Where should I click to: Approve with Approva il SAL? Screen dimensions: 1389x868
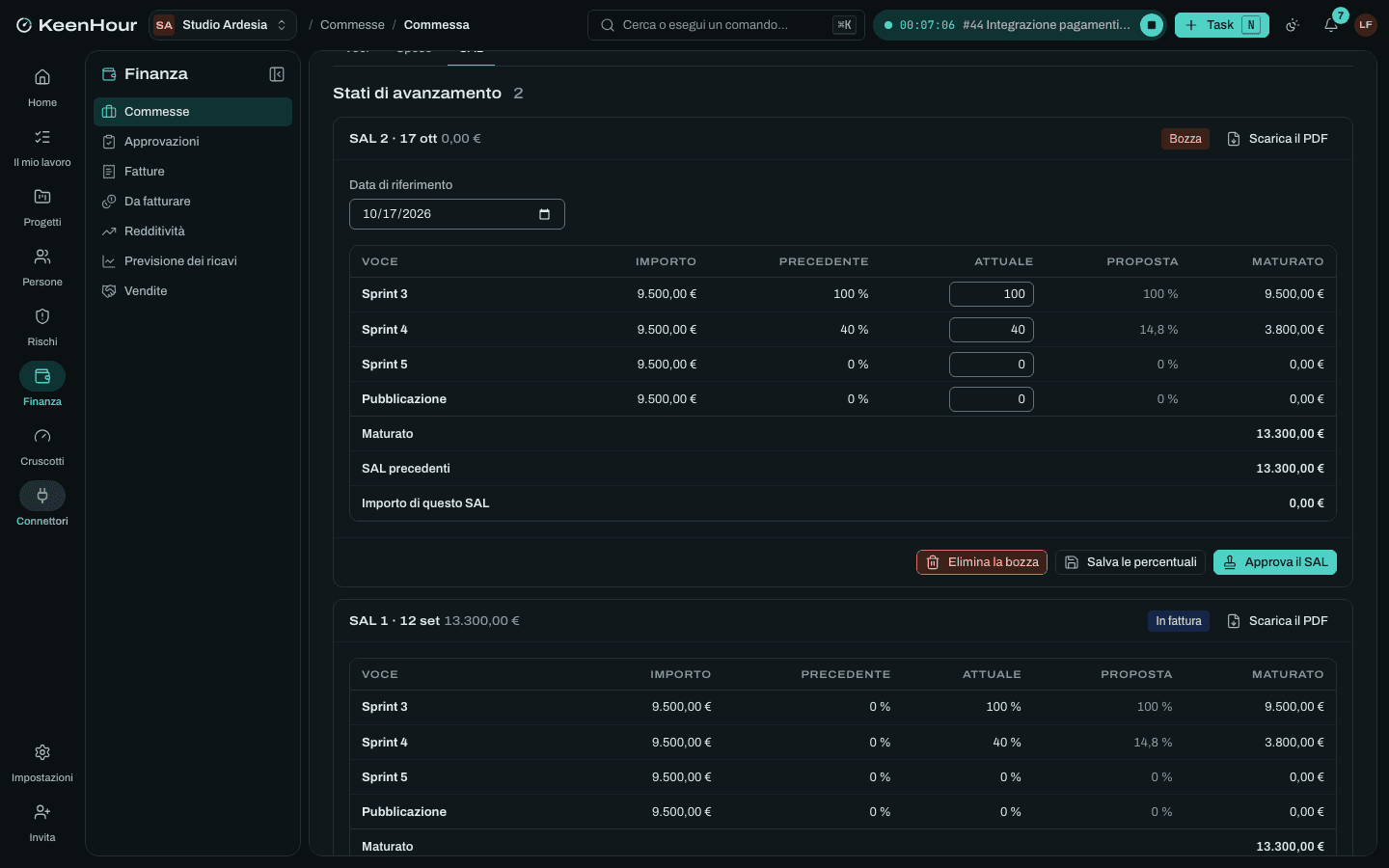(1275, 562)
